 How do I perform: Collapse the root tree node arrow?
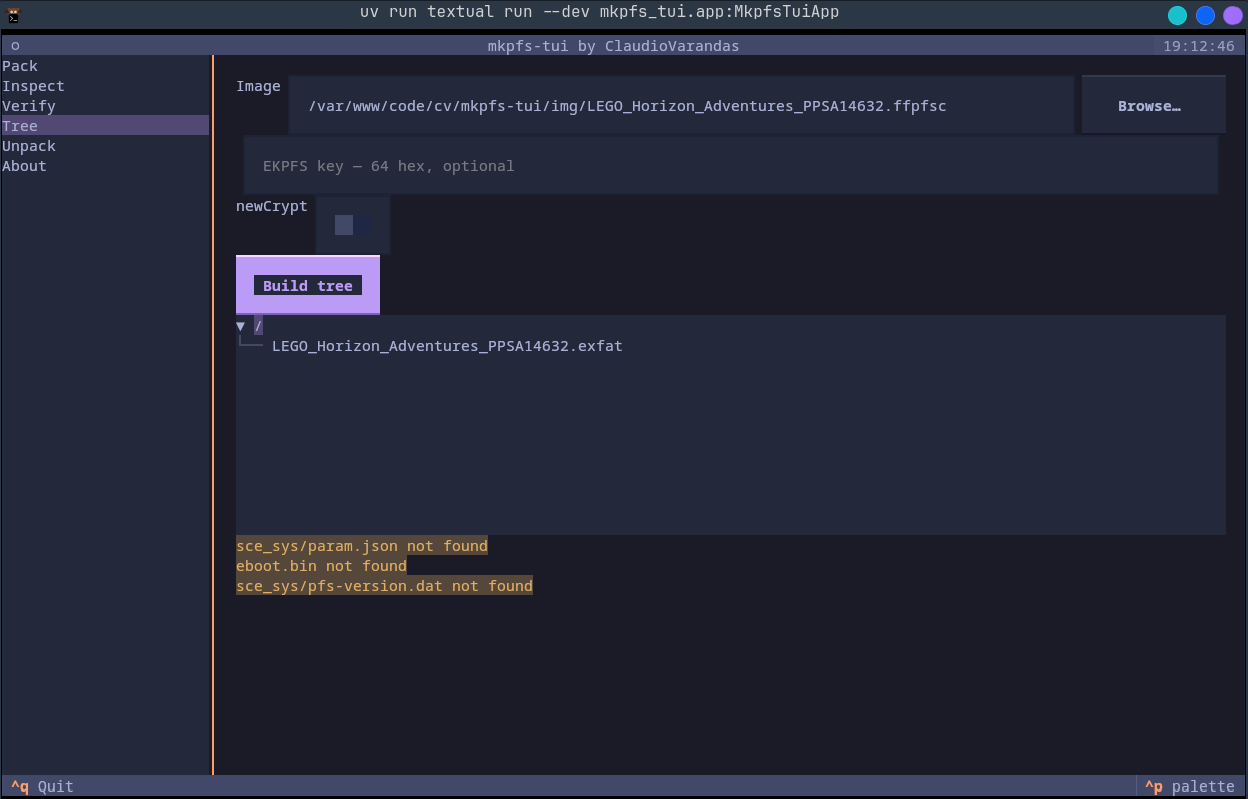pos(240,326)
